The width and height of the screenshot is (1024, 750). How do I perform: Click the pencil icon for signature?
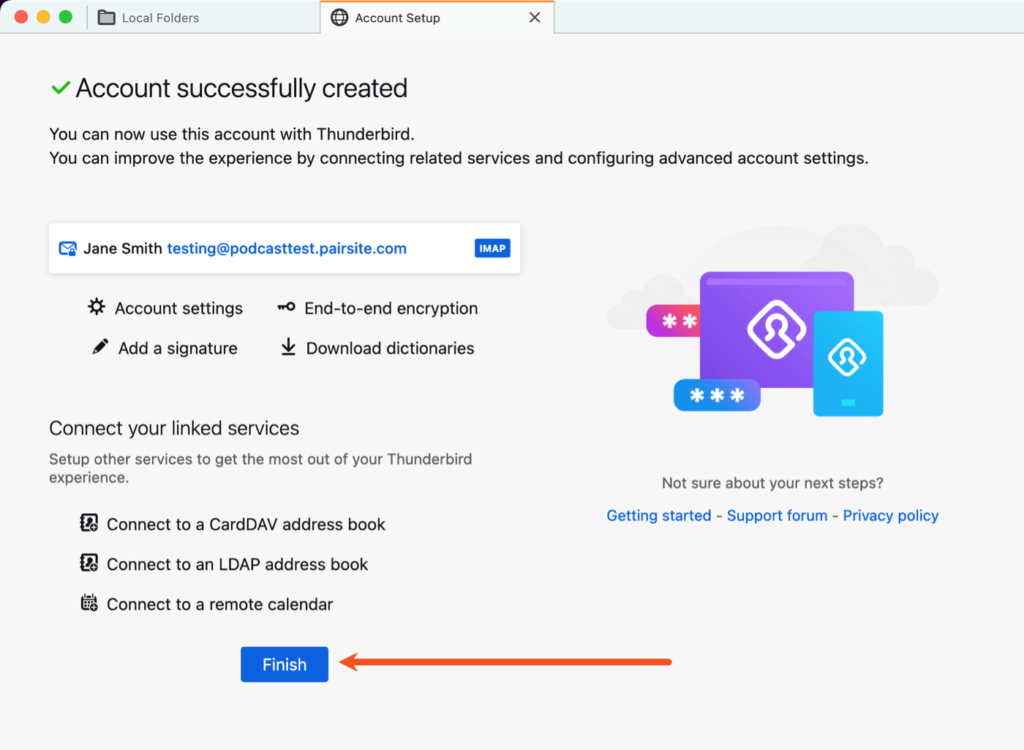click(100, 347)
